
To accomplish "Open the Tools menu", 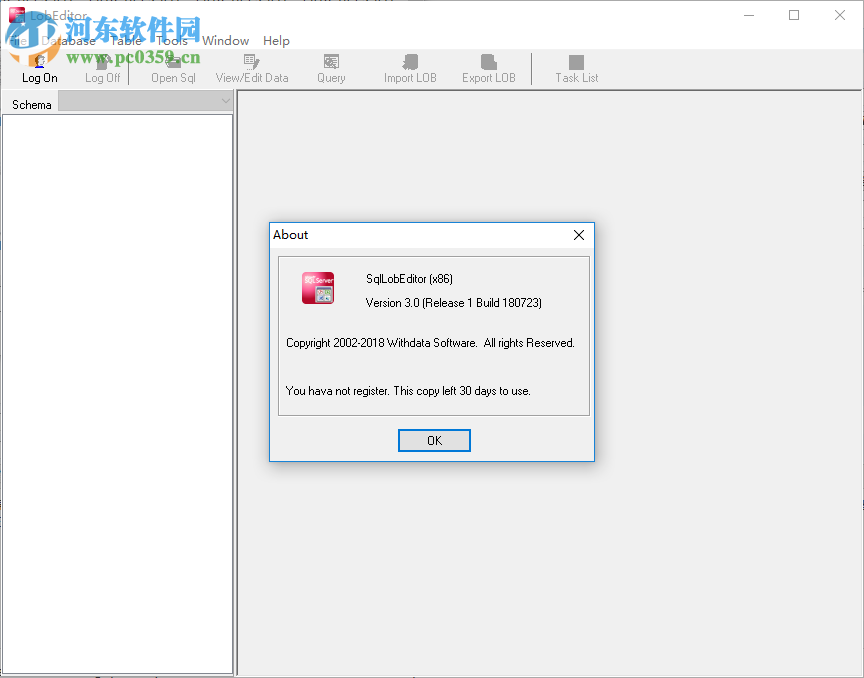I will (x=171, y=41).
